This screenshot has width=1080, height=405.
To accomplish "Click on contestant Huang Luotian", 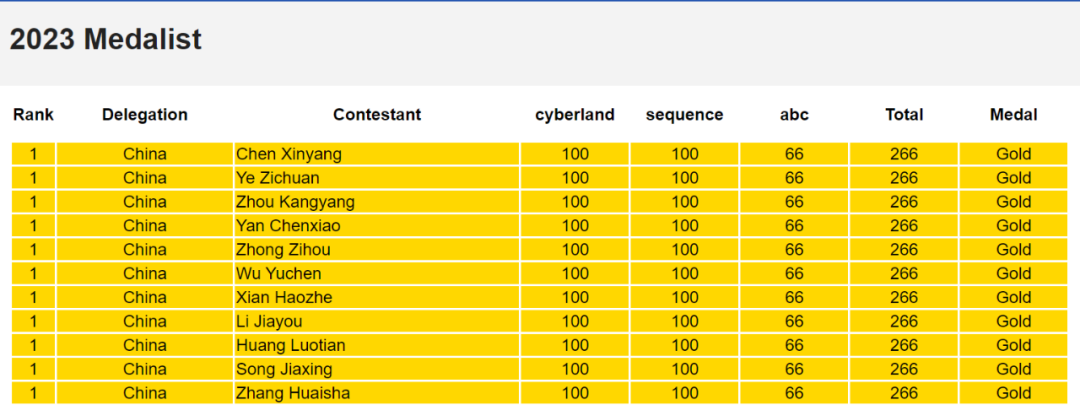I will [291, 346].
